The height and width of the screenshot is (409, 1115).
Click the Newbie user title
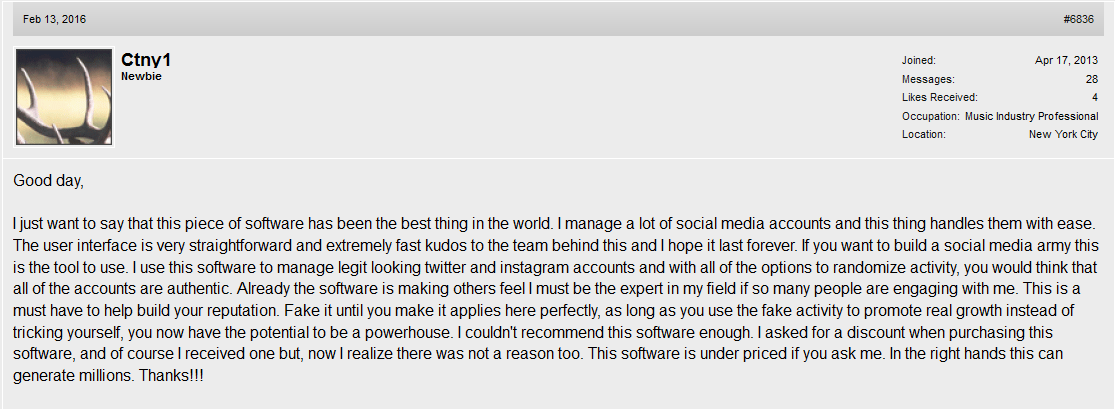pos(142,76)
